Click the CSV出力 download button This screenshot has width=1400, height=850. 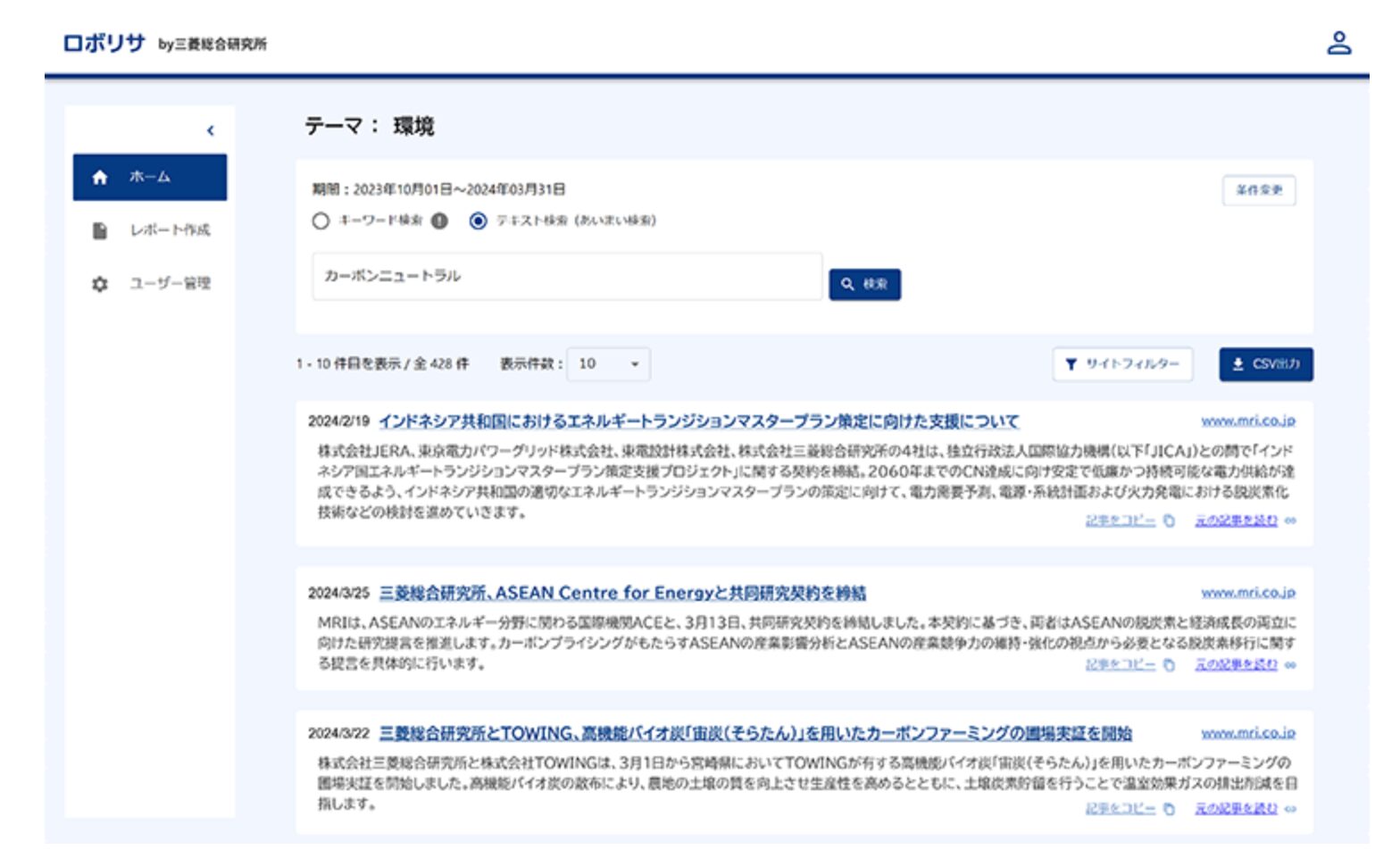pyautogui.click(x=1266, y=364)
